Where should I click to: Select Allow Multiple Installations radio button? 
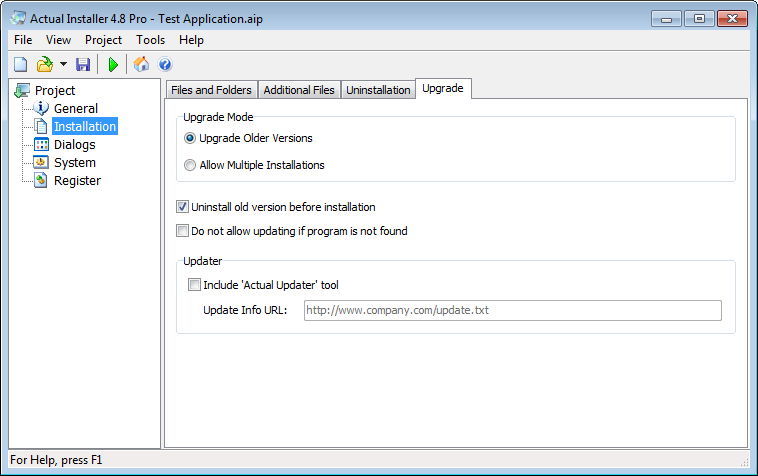190,165
